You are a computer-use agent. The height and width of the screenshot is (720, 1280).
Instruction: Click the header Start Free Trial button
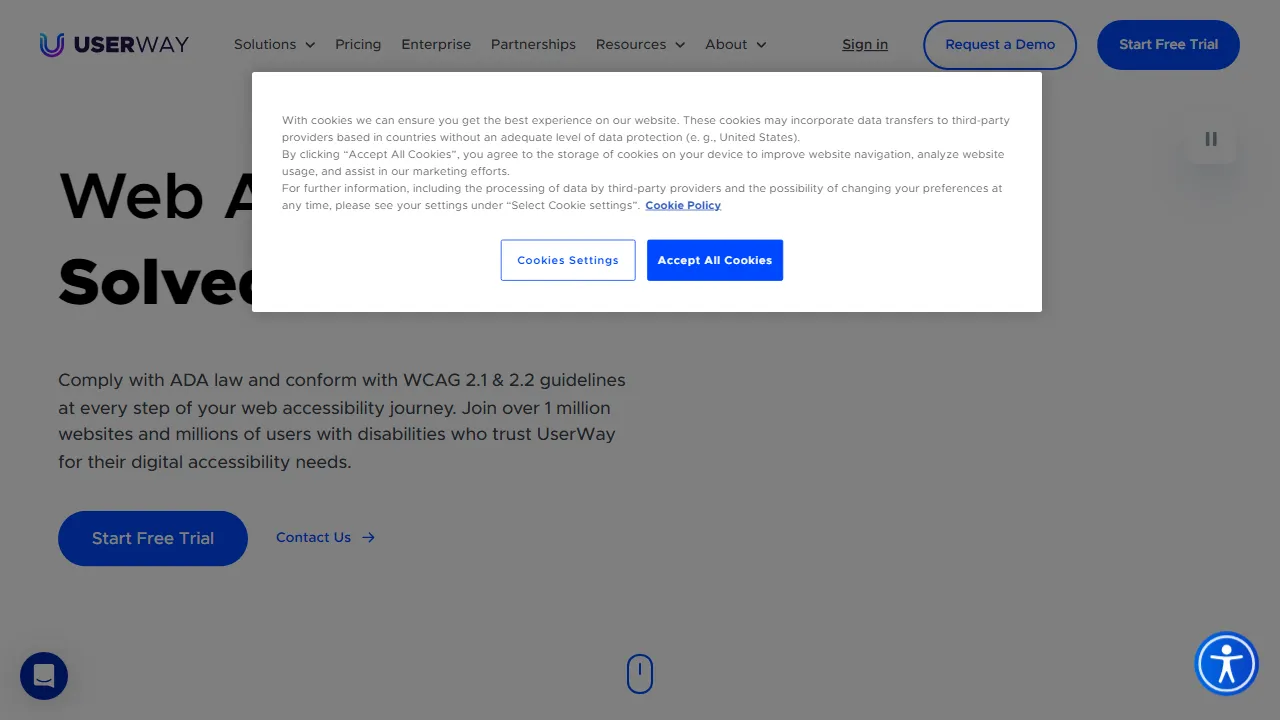pyautogui.click(x=1168, y=45)
